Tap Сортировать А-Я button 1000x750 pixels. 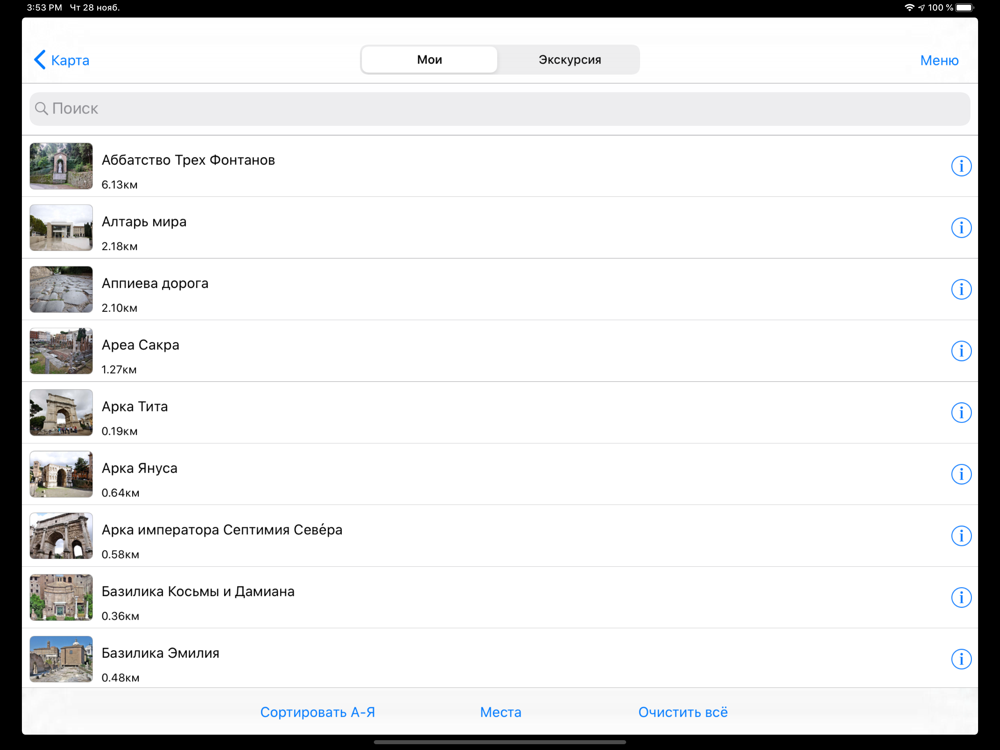318,712
